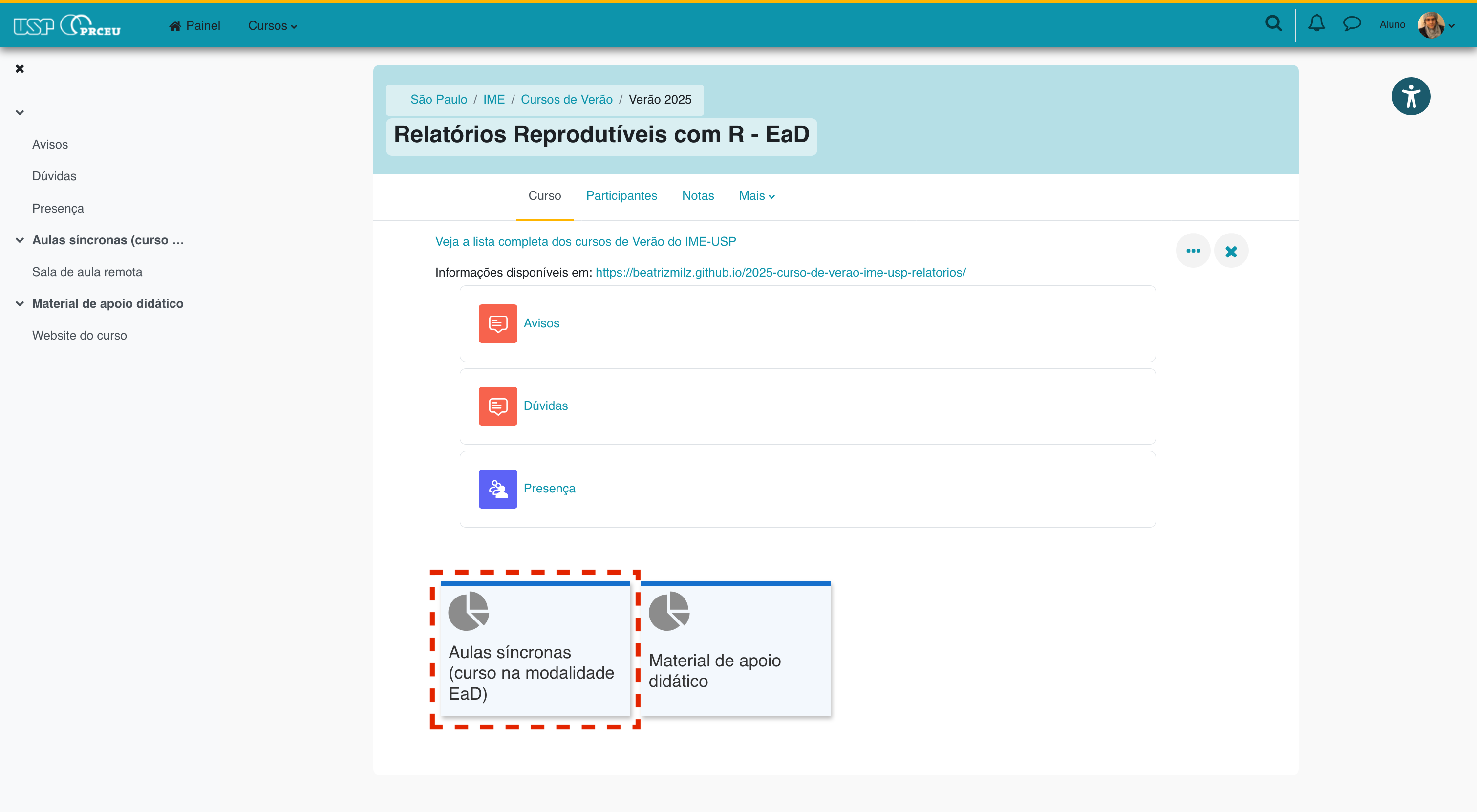This screenshot has height=812, width=1477.
Task: Open Material de apoio didático section tile
Action: [736, 648]
